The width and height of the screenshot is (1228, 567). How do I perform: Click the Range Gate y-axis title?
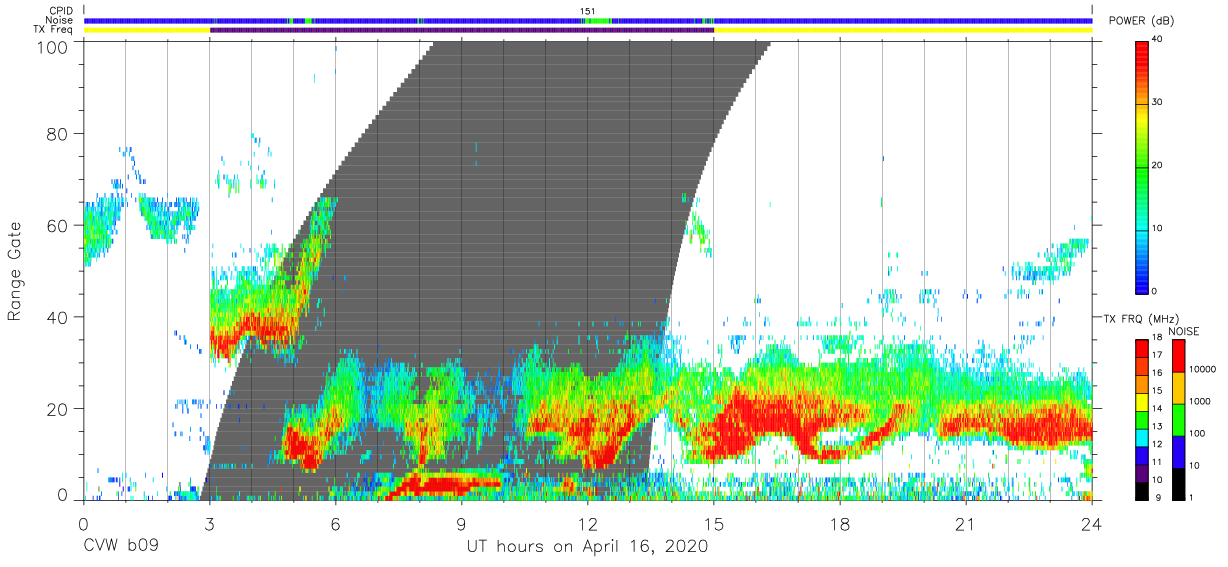tap(15, 271)
